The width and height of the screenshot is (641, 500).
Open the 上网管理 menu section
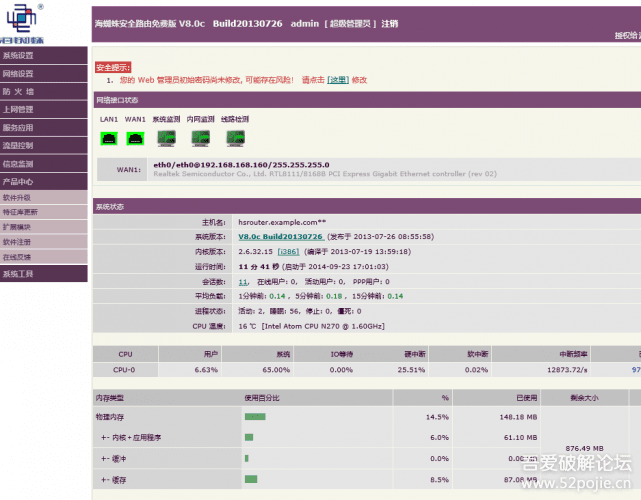point(18,110)
